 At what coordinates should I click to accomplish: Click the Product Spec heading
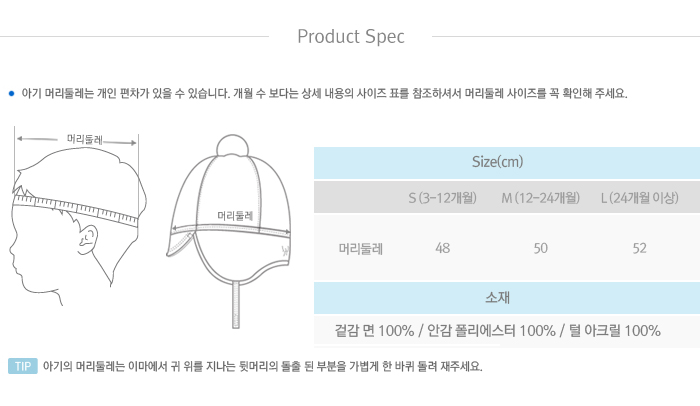[351, 37]
